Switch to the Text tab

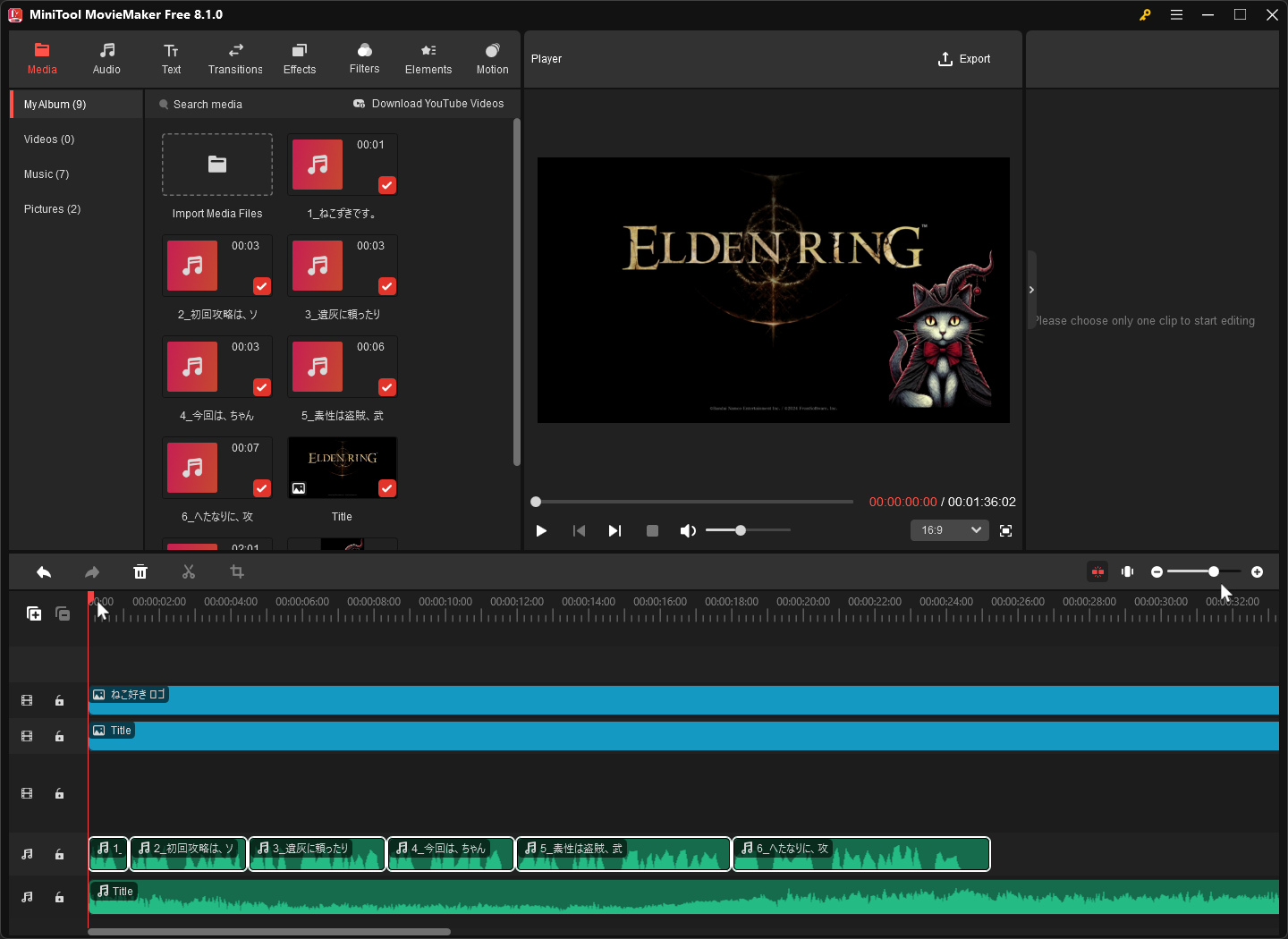coord(171,59)
